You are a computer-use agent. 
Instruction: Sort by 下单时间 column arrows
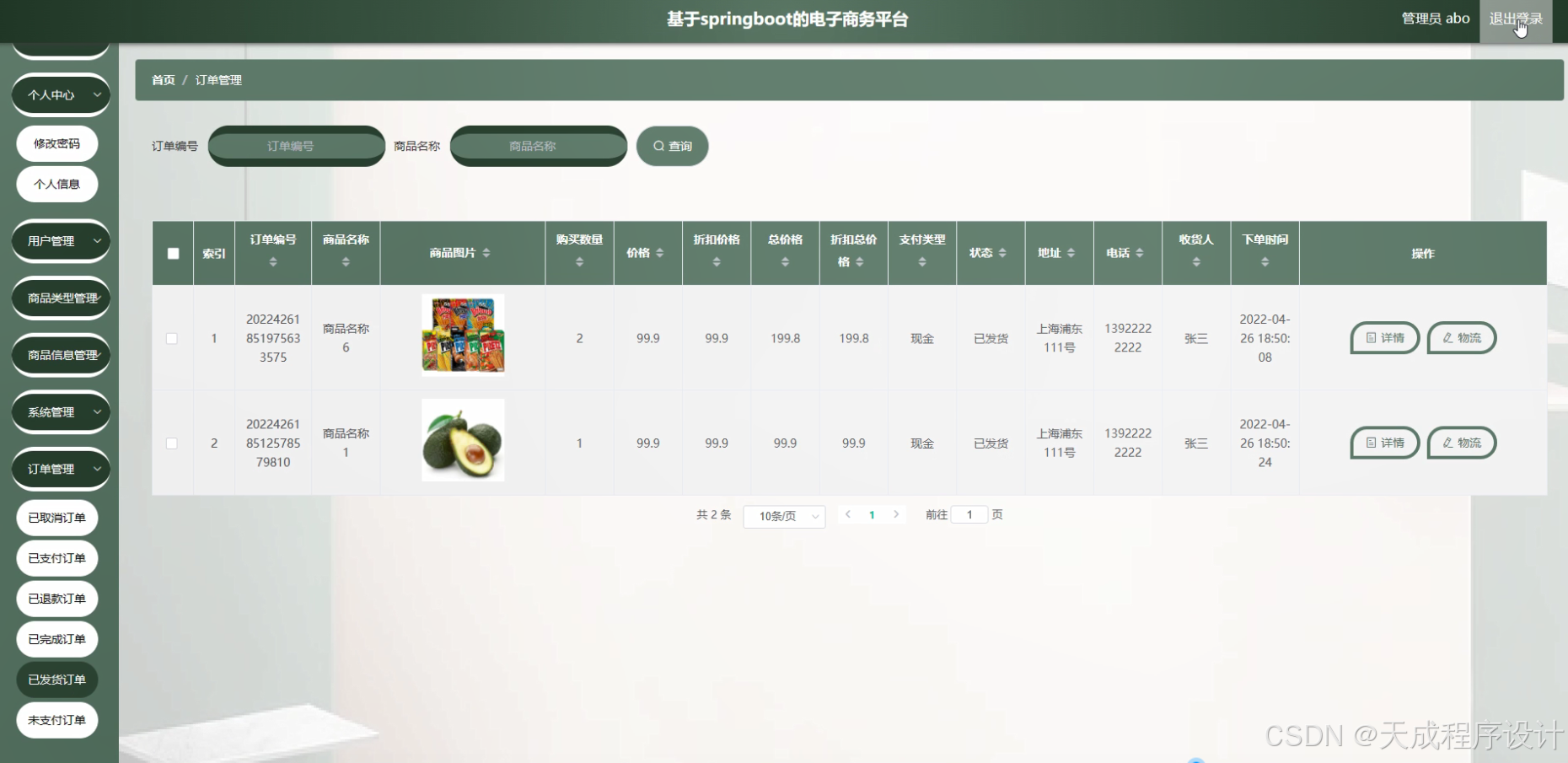coord(1265,263)
